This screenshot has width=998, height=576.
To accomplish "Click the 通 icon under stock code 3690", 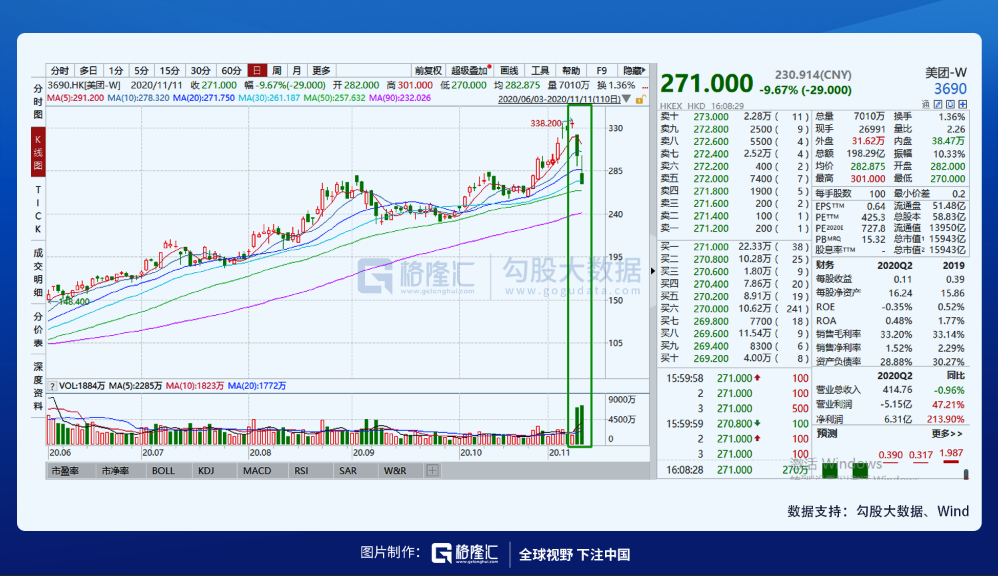I will coord(925,104).
